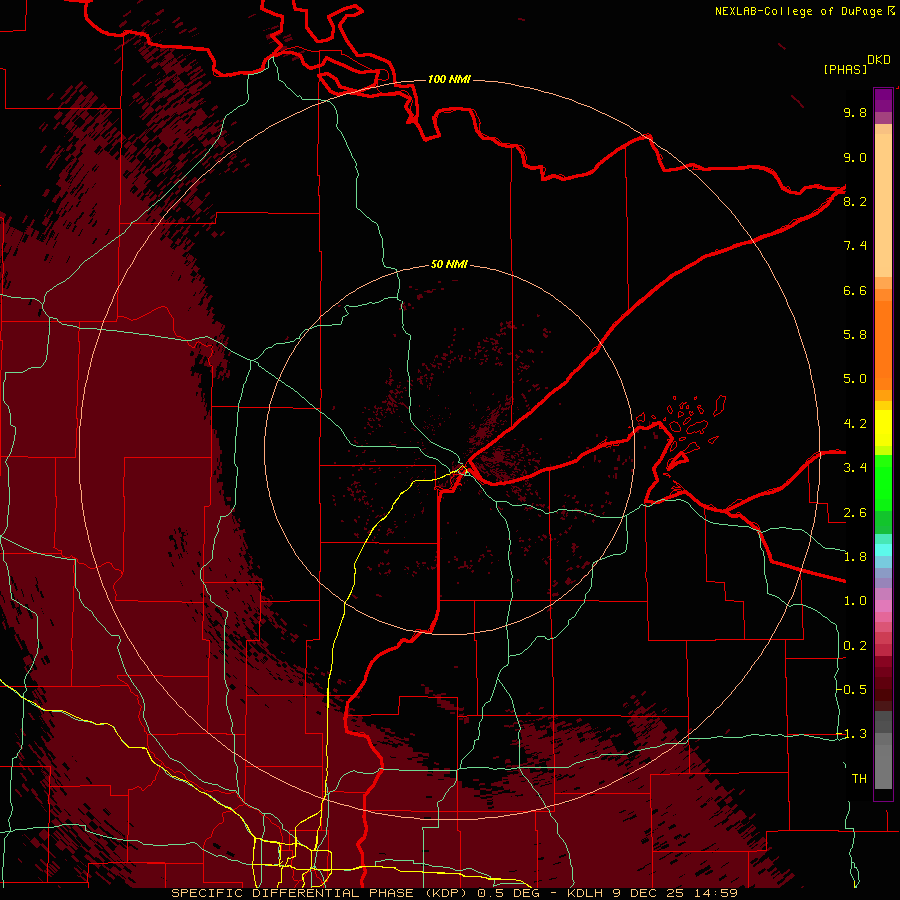Click the [PHAS] units label

click(x=845, y=70)
